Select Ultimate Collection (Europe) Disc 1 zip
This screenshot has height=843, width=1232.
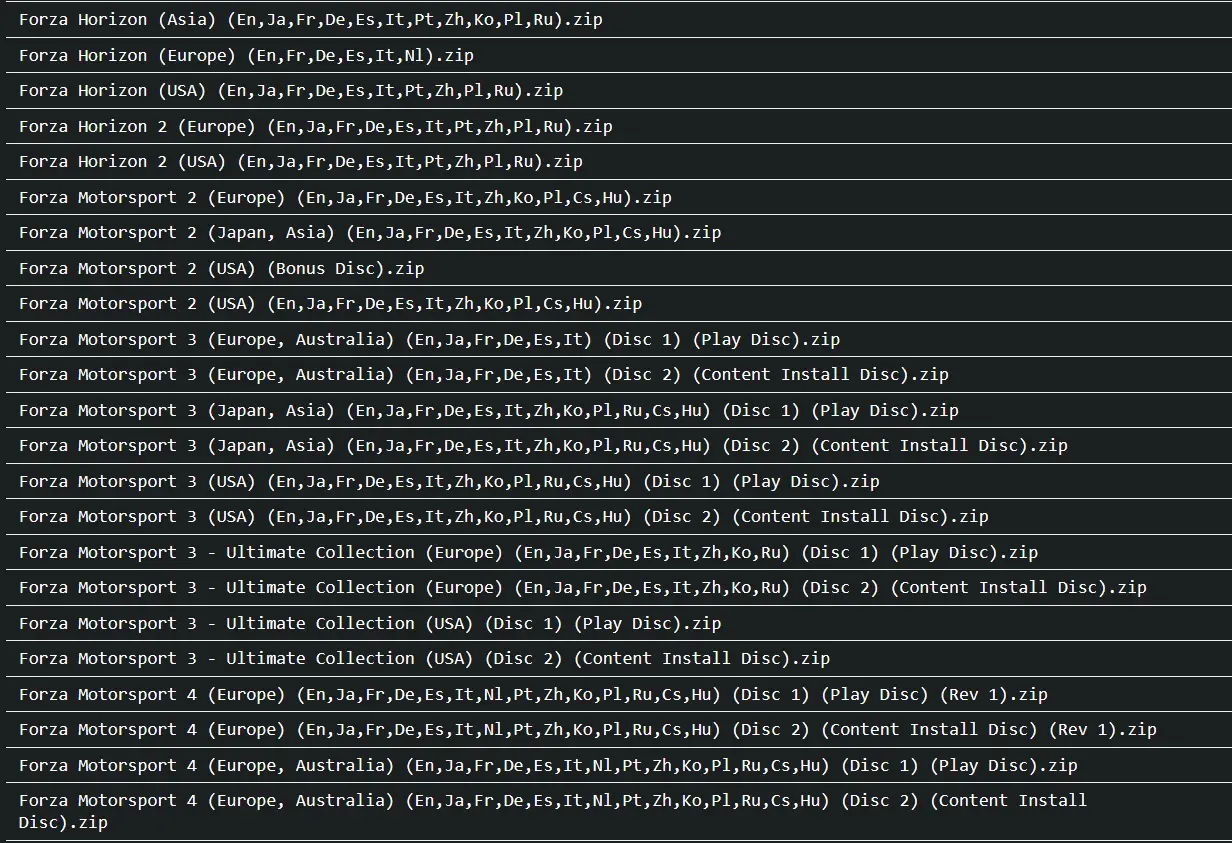point(528,552)
